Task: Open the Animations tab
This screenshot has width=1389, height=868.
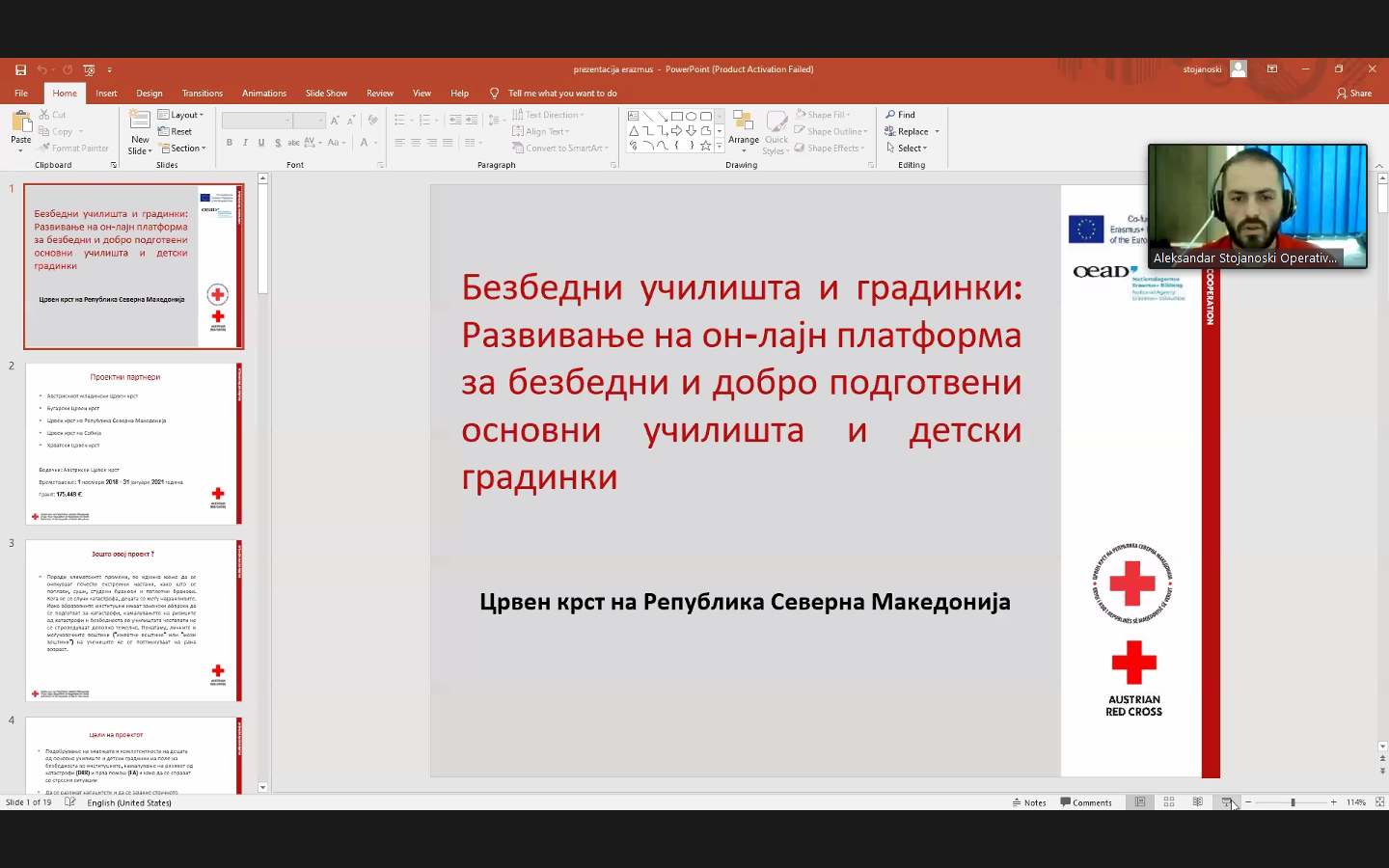Action: 264,94
